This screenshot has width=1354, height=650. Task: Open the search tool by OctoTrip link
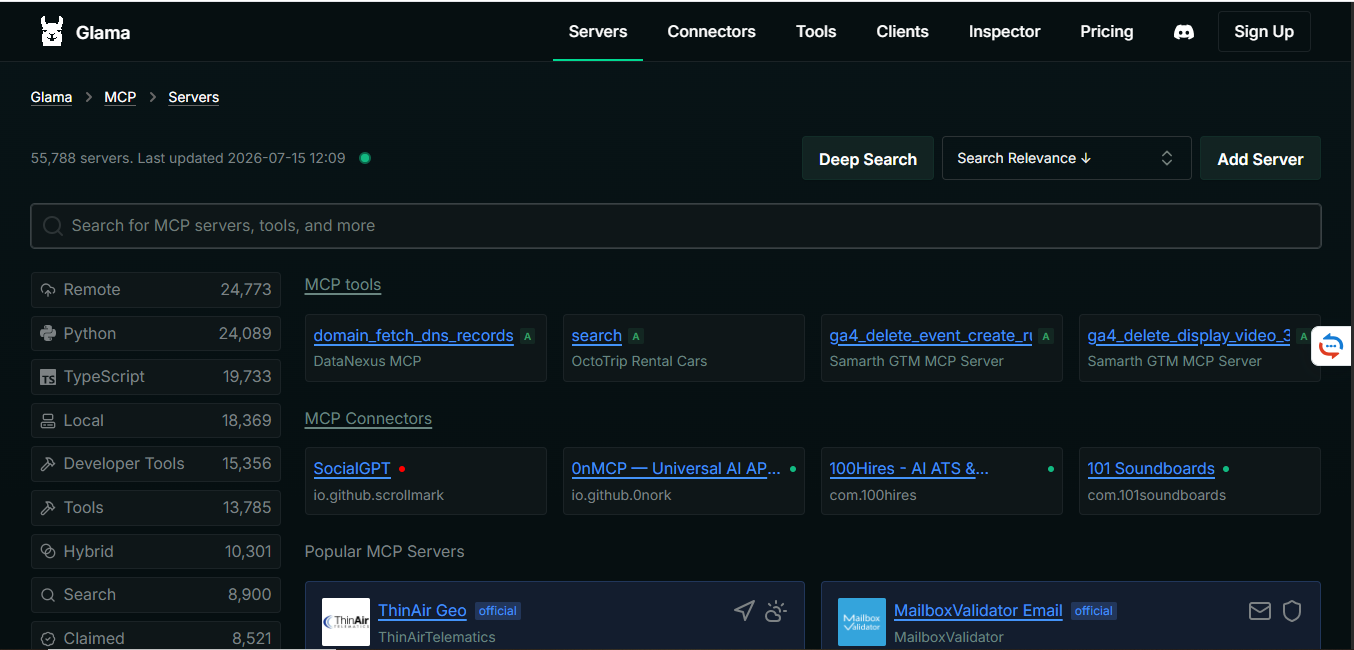tap(597, 336)
